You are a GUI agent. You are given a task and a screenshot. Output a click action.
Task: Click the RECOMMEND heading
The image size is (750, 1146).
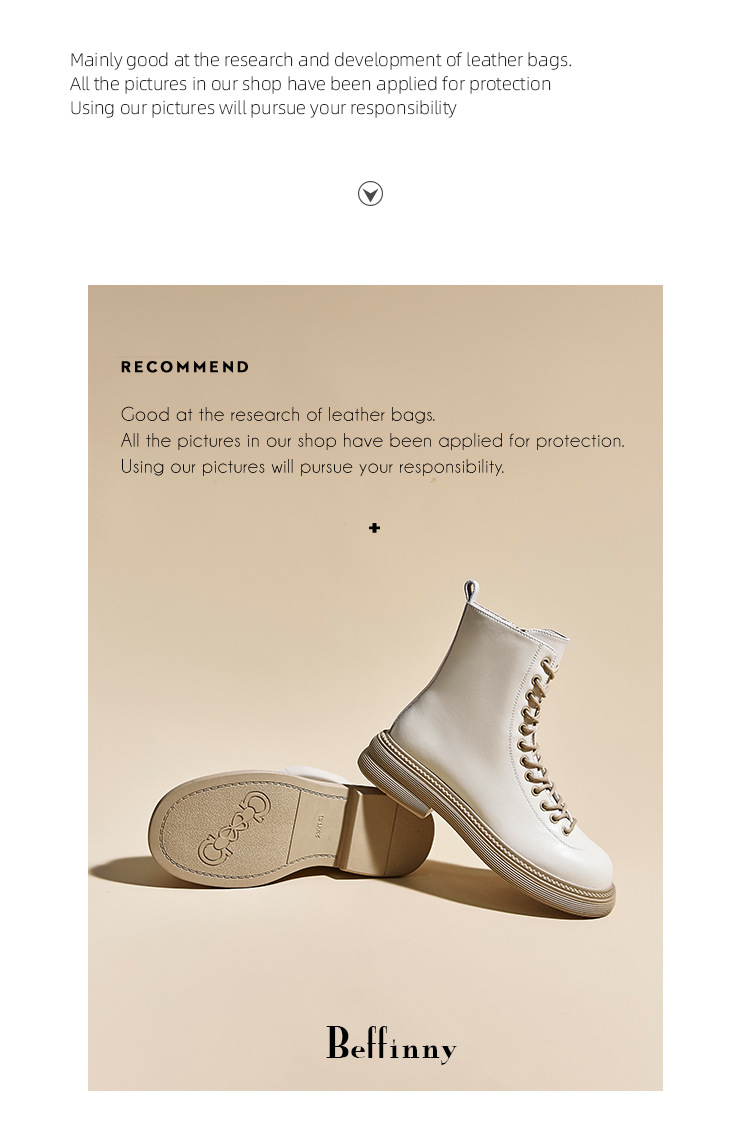(185, 367)
